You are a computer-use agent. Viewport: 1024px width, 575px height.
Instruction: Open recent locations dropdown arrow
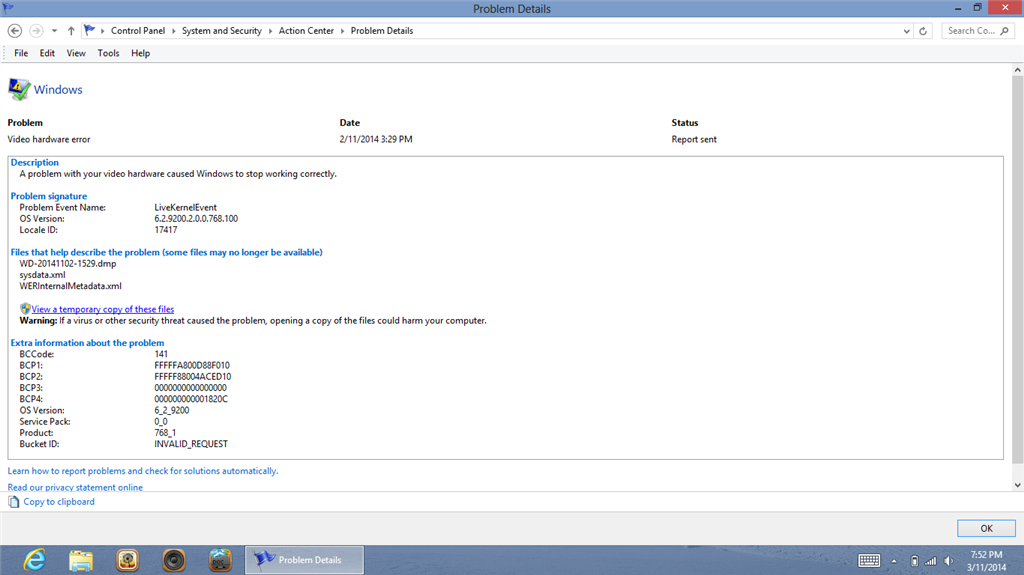[x=54, y=31]
